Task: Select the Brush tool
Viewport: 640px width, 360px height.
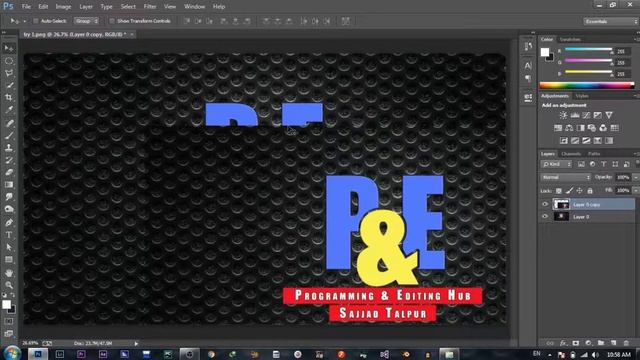Action: 9,135
